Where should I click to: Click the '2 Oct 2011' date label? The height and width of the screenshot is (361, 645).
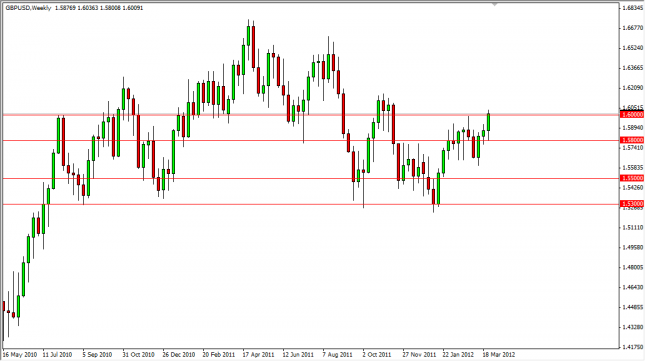pos(377,354)
